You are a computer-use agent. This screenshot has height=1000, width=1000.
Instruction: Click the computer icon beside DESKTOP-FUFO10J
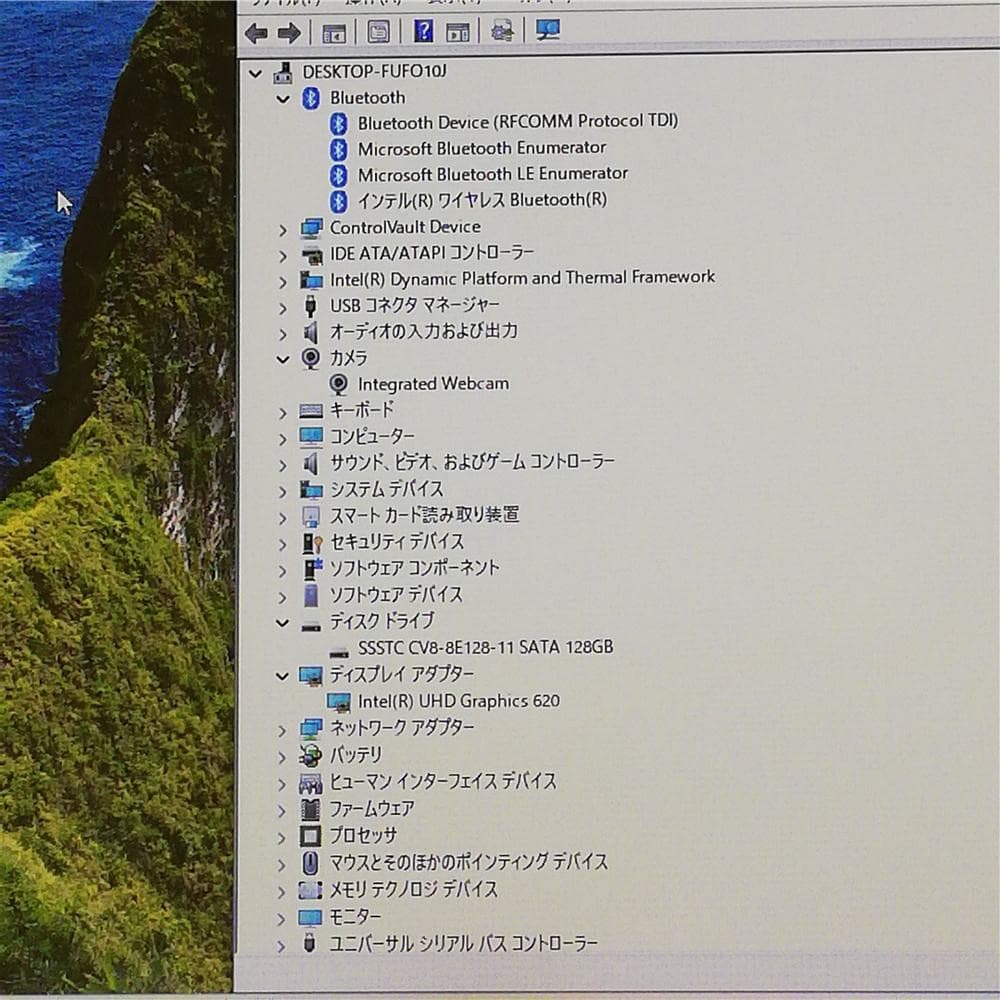point(283,73)
